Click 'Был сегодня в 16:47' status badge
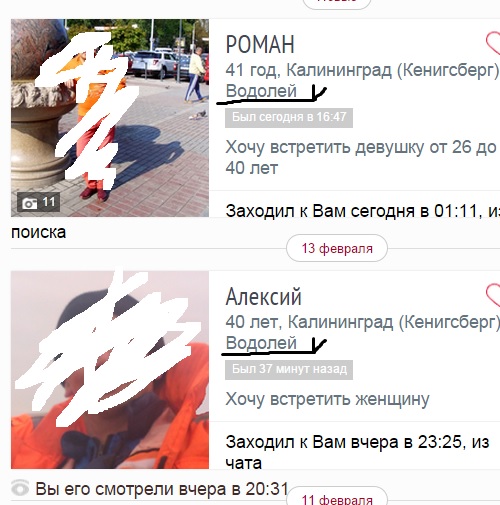Screen dimensions: 500x505 pyautogui.click(x=289, y=118)
